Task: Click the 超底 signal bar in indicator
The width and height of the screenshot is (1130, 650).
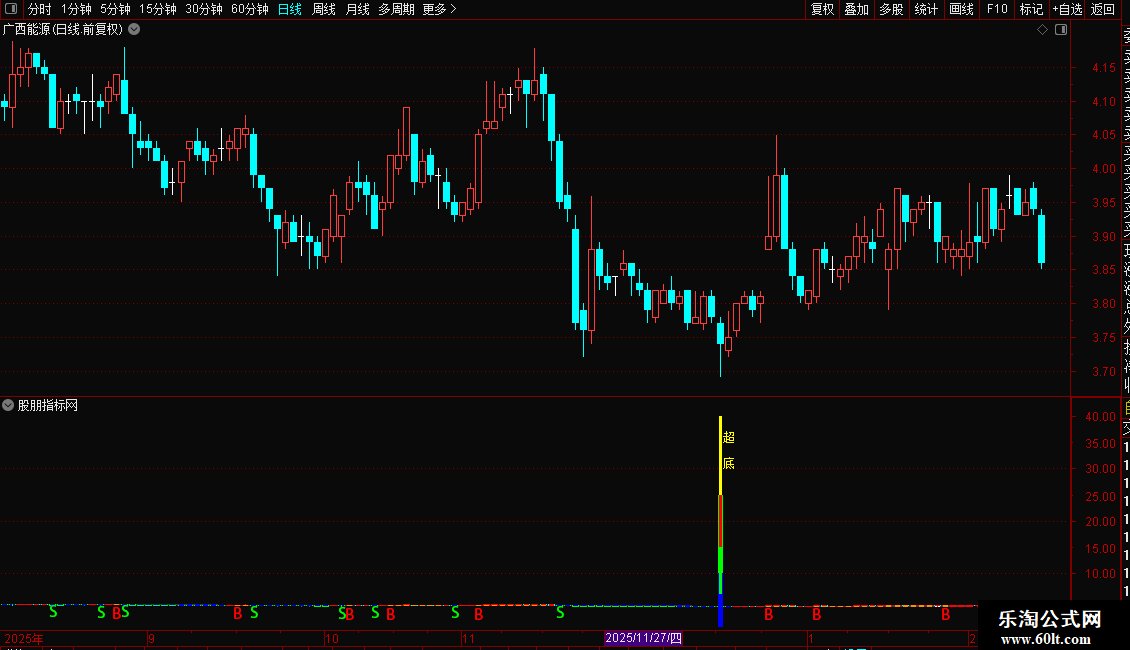Action: (x=721, y=521)
